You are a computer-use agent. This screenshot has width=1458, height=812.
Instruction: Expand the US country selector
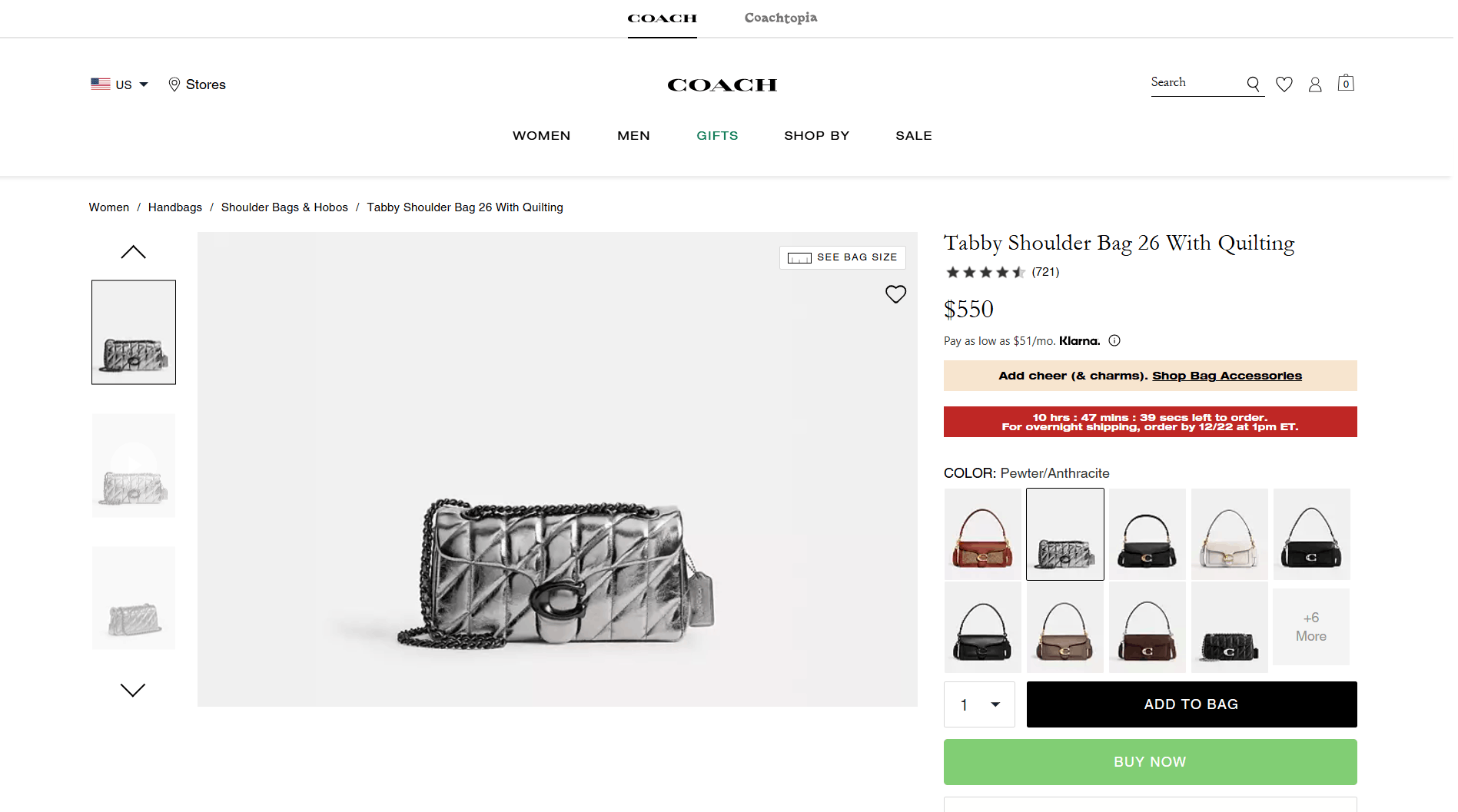click(x=119, y=85)
